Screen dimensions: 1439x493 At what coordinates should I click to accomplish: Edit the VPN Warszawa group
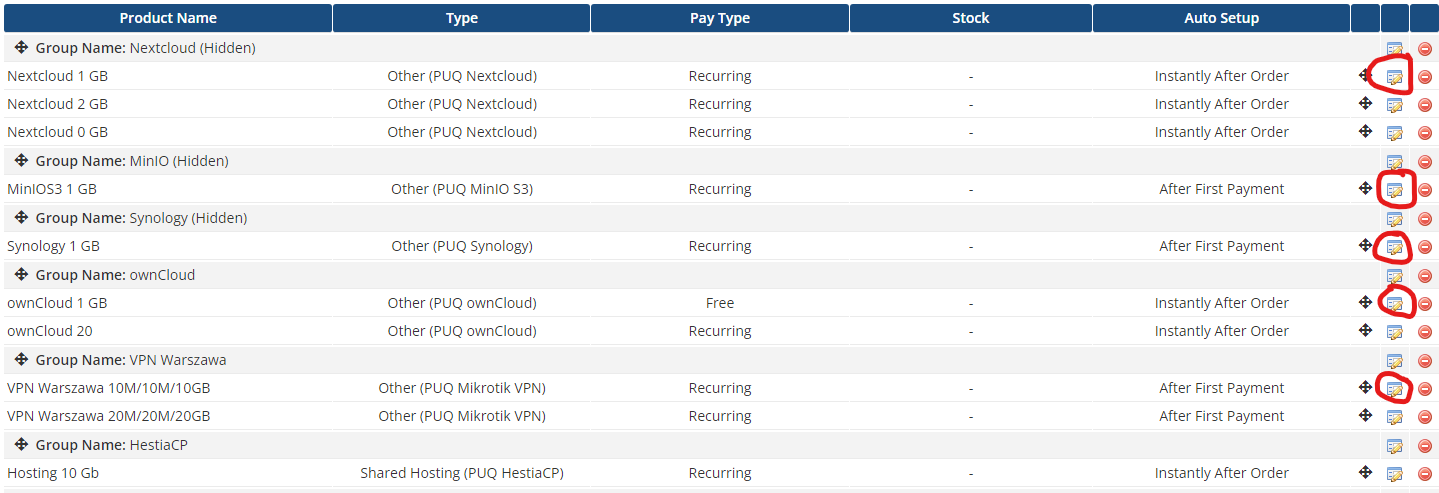pos(1394,360)
